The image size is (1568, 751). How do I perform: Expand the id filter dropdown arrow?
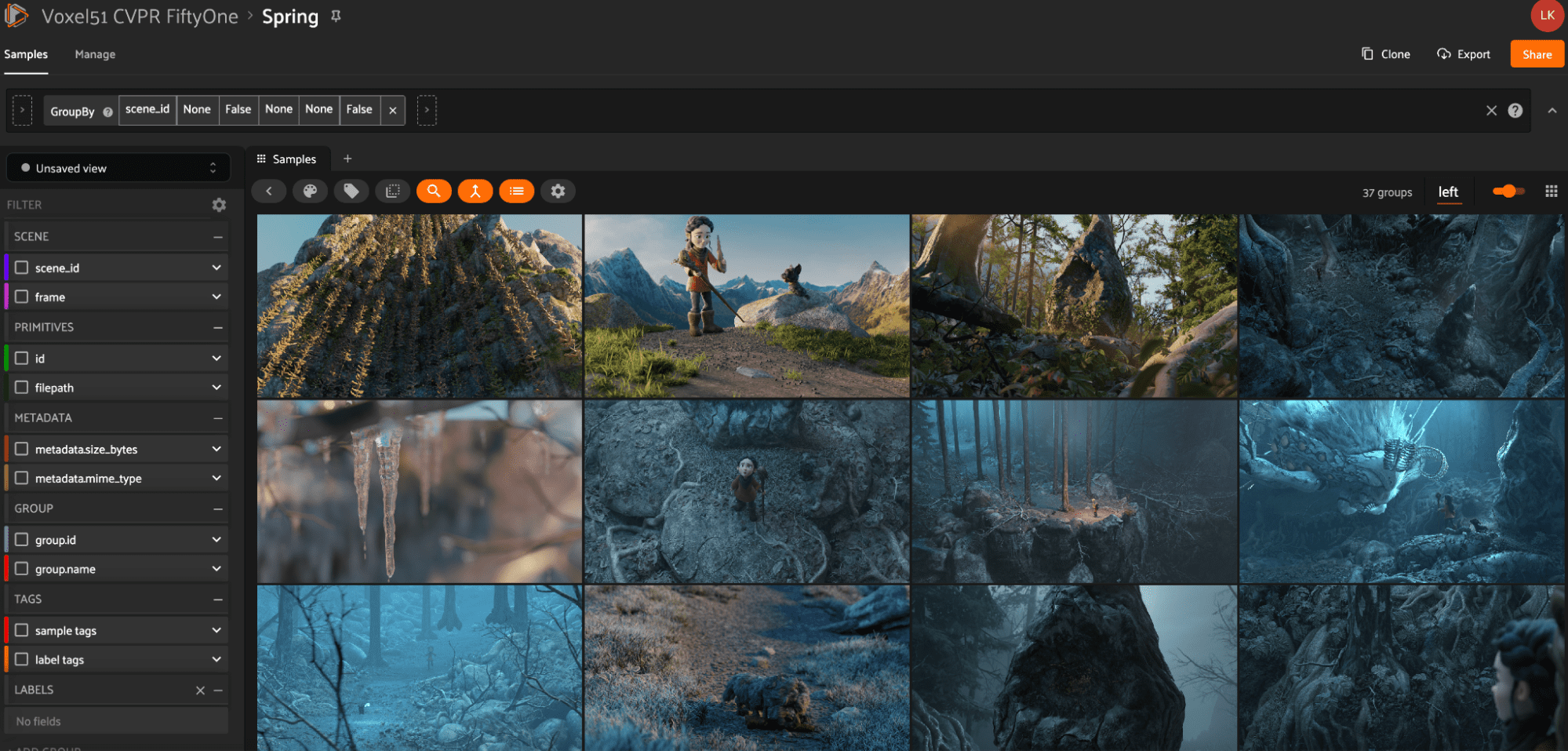(216, 358)
